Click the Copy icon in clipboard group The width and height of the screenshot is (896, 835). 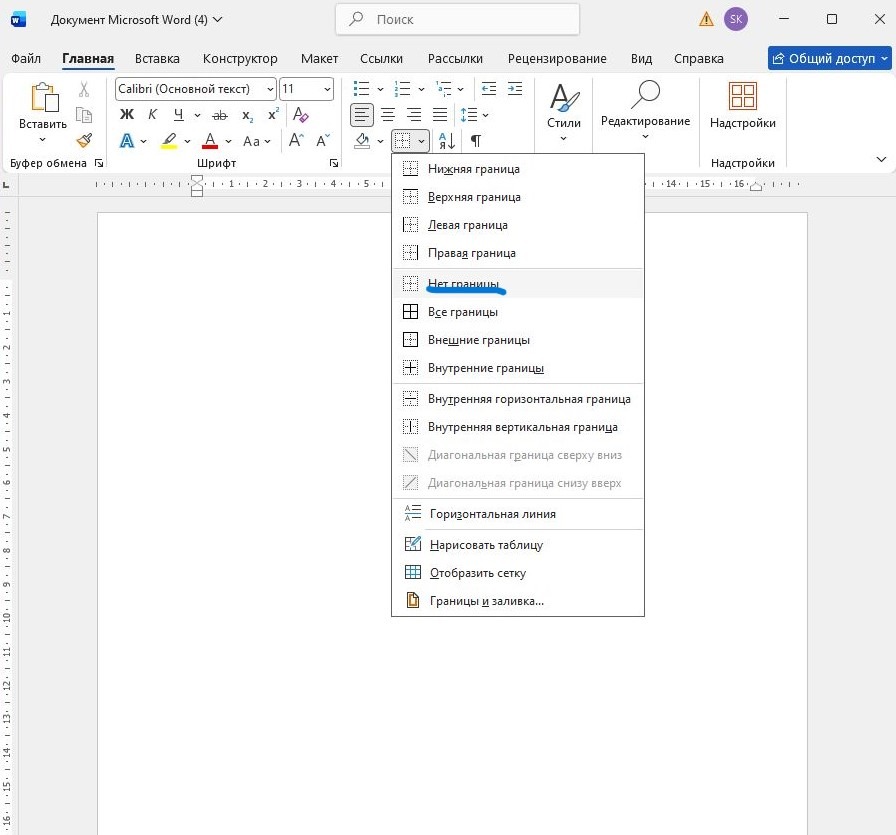(84, 115)
